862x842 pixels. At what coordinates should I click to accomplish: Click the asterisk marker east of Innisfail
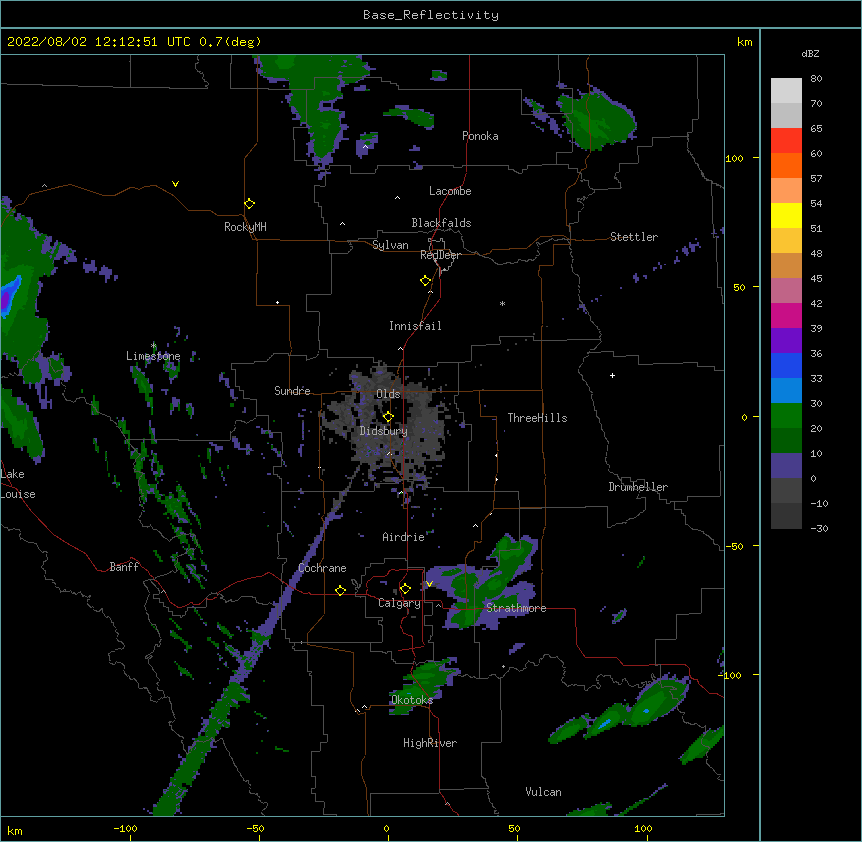tap(502, 303)
